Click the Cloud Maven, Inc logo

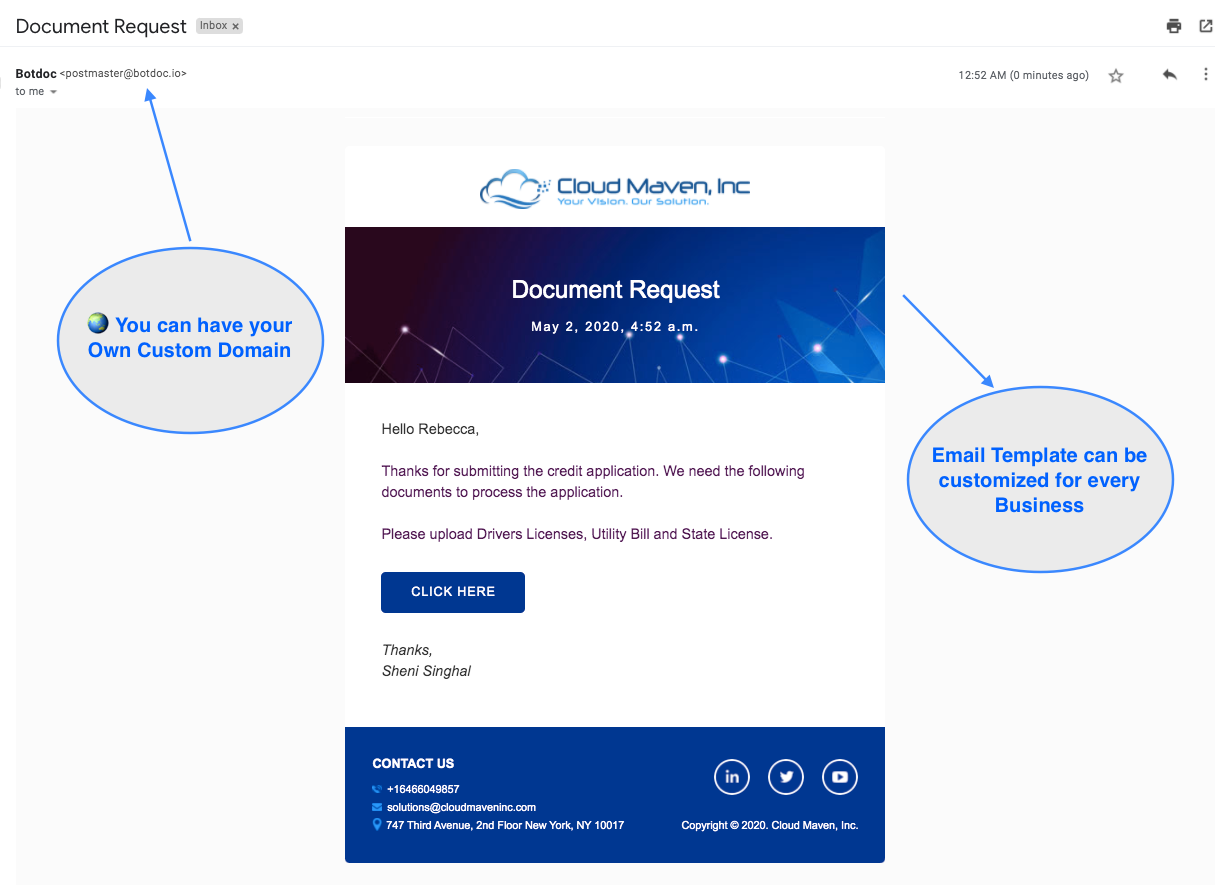(x=614, y=187)
